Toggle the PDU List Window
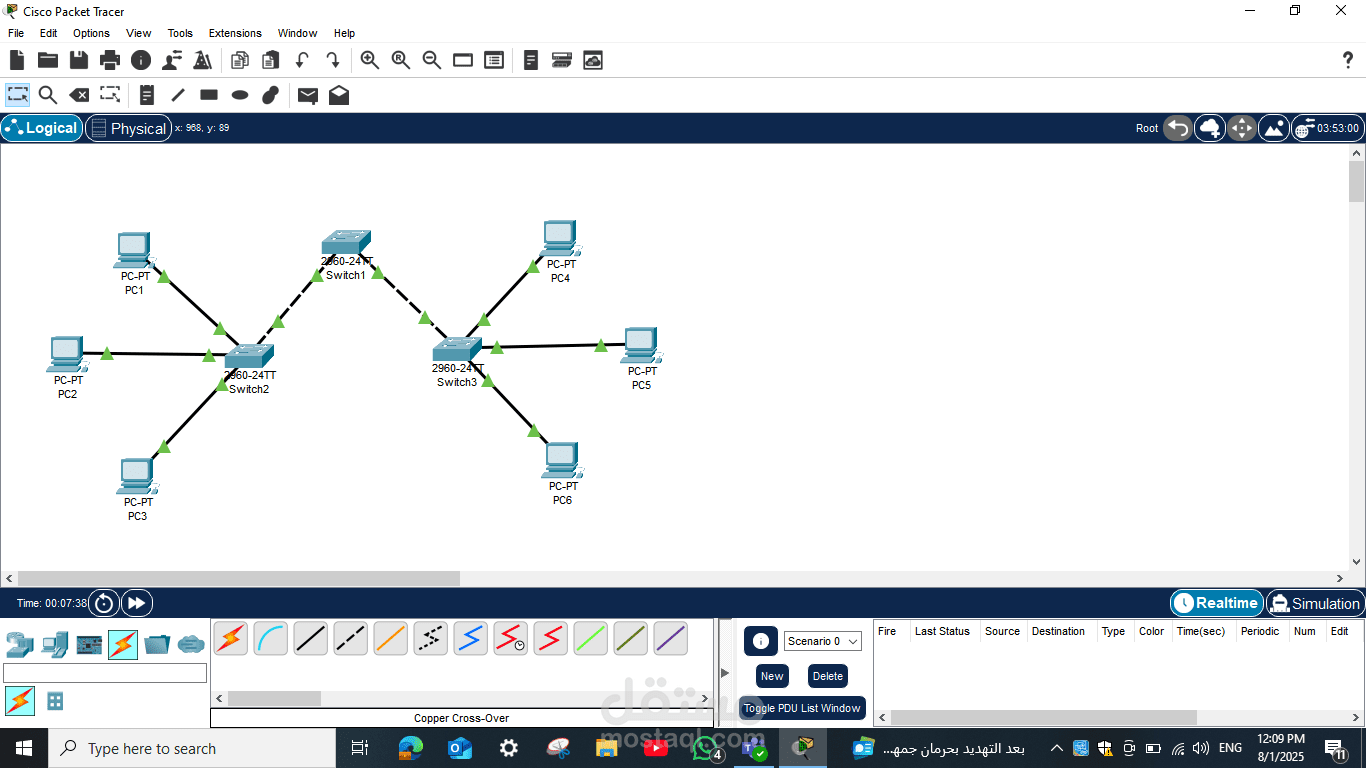Viewport: 1366px width, 768px height. (x=802, y=708)
